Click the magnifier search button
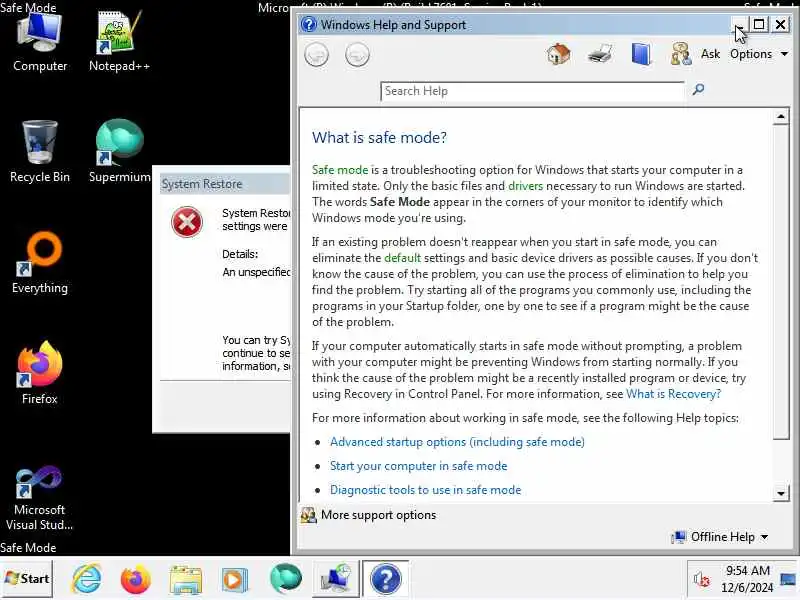800x600 pixels. point(698,90)
